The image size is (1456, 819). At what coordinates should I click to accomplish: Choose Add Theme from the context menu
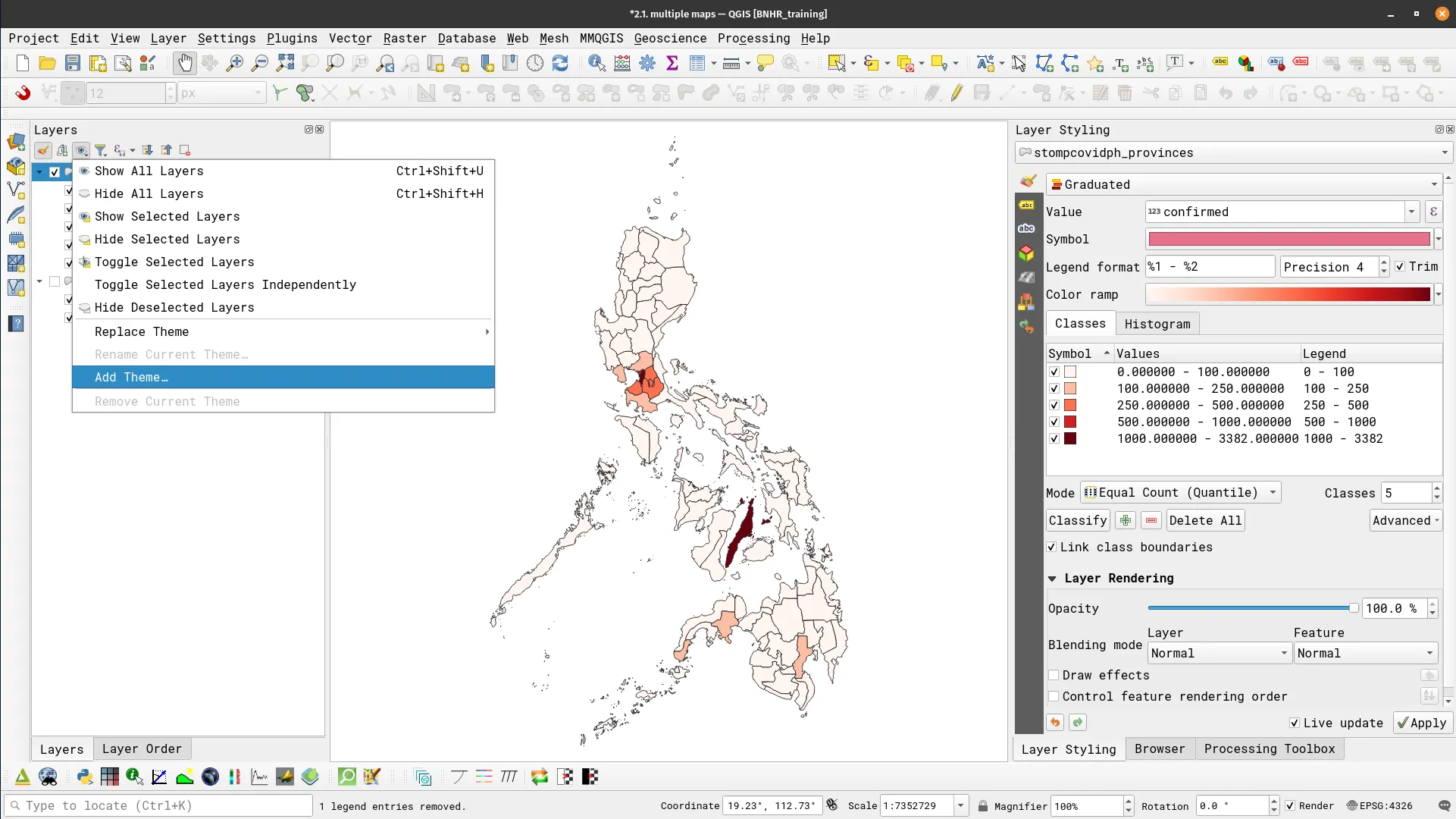pyautogui.click(x=131, y=377)
